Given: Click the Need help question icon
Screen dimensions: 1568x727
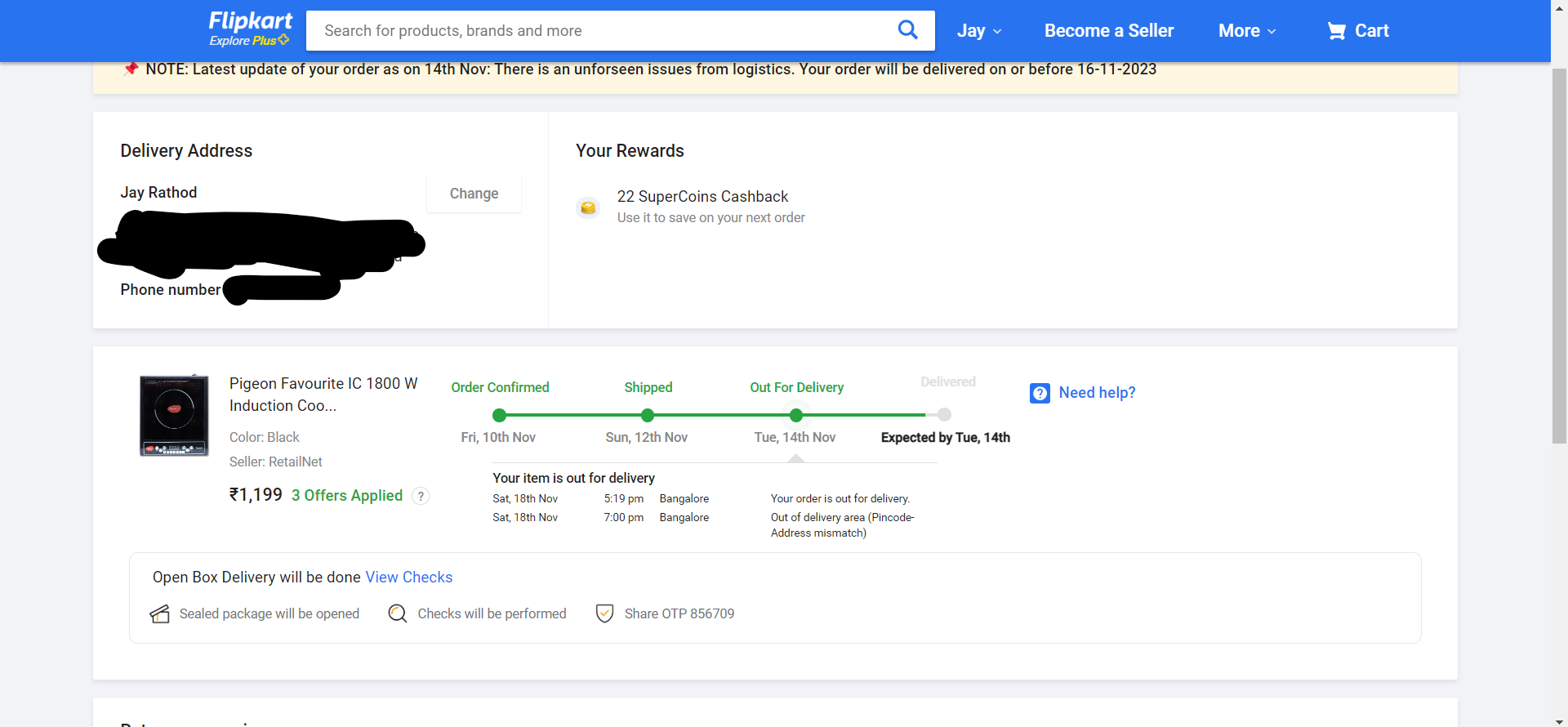Looking at the screenshot, I should click(x=1040, y=393).
